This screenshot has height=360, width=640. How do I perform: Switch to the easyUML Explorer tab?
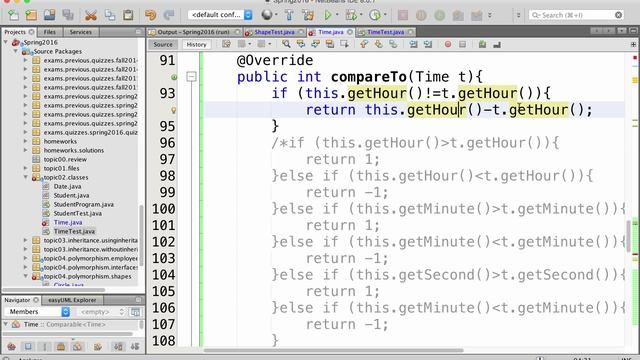(x=72, y=300)
